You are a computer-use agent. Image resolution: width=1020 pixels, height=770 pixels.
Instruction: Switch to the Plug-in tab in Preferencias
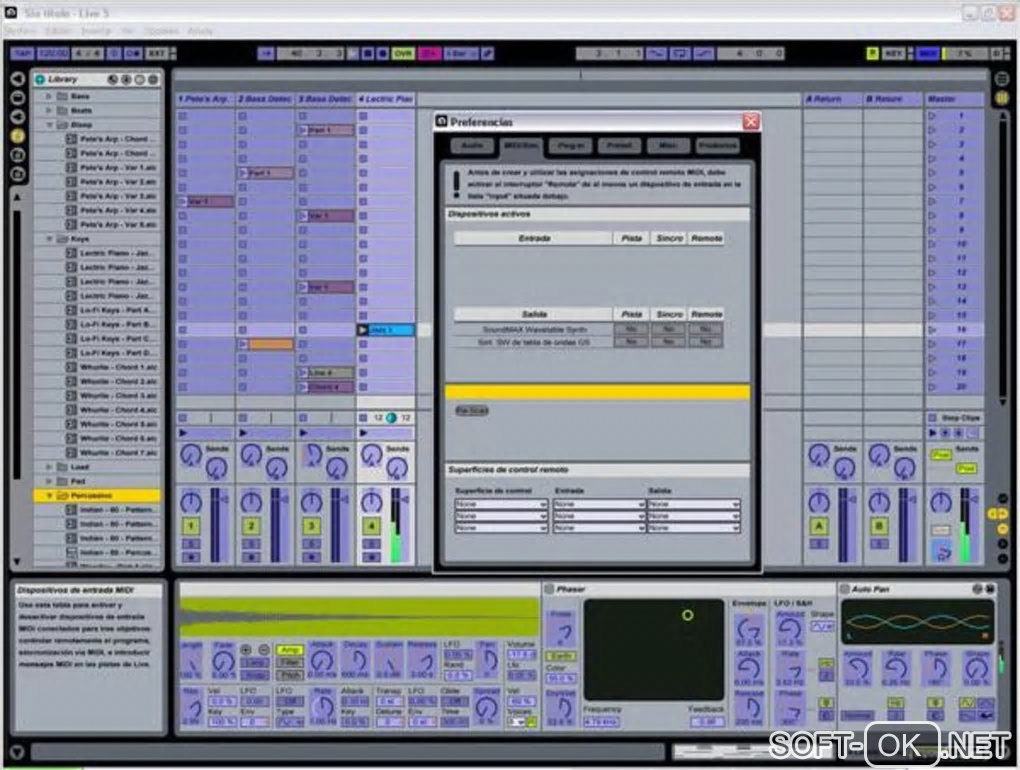pos(570,146)
